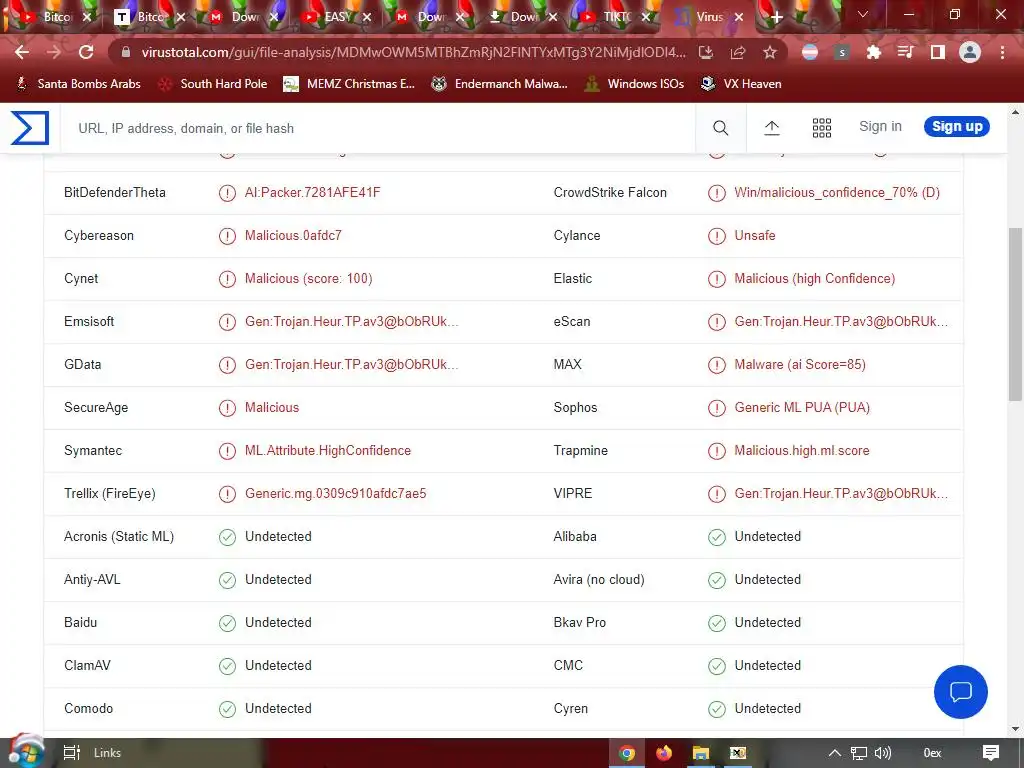The width and height of the screenshot is (1024, 768).
Task: Click the VirusTotal logo icon
Action: pyautogui.click(x=30, y=127)
